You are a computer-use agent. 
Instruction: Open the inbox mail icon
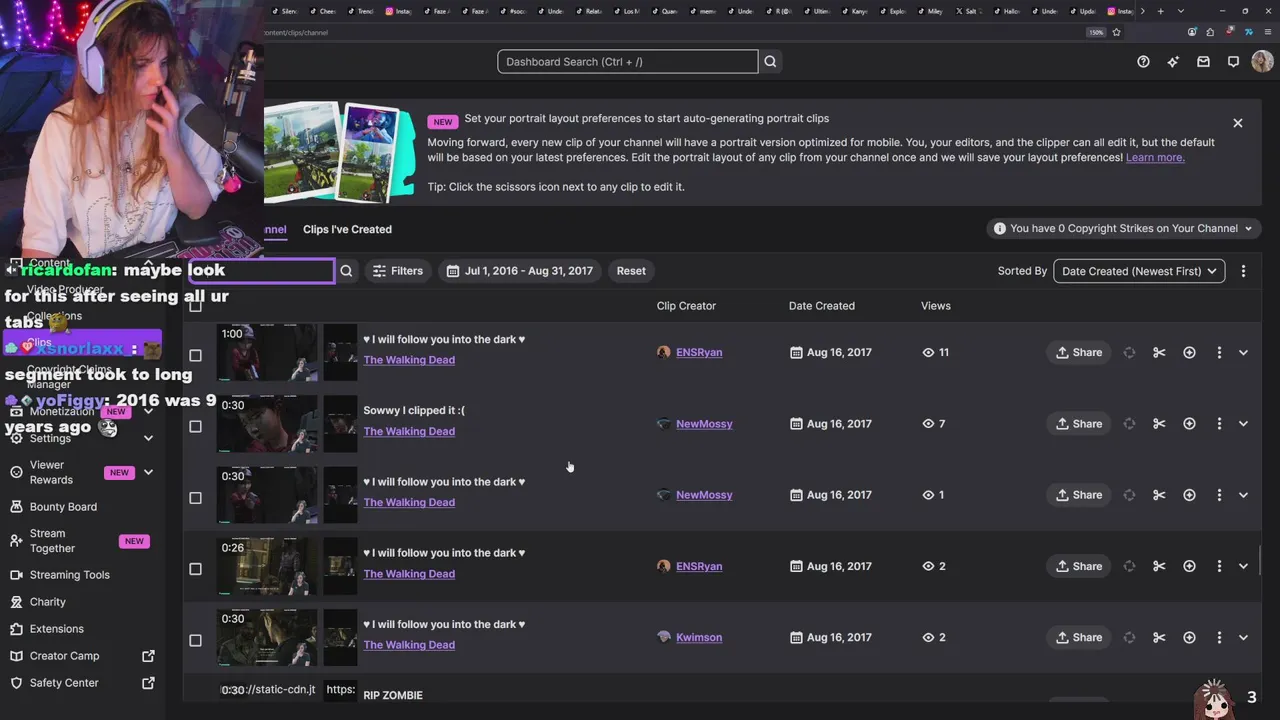tap(1203, 62)
